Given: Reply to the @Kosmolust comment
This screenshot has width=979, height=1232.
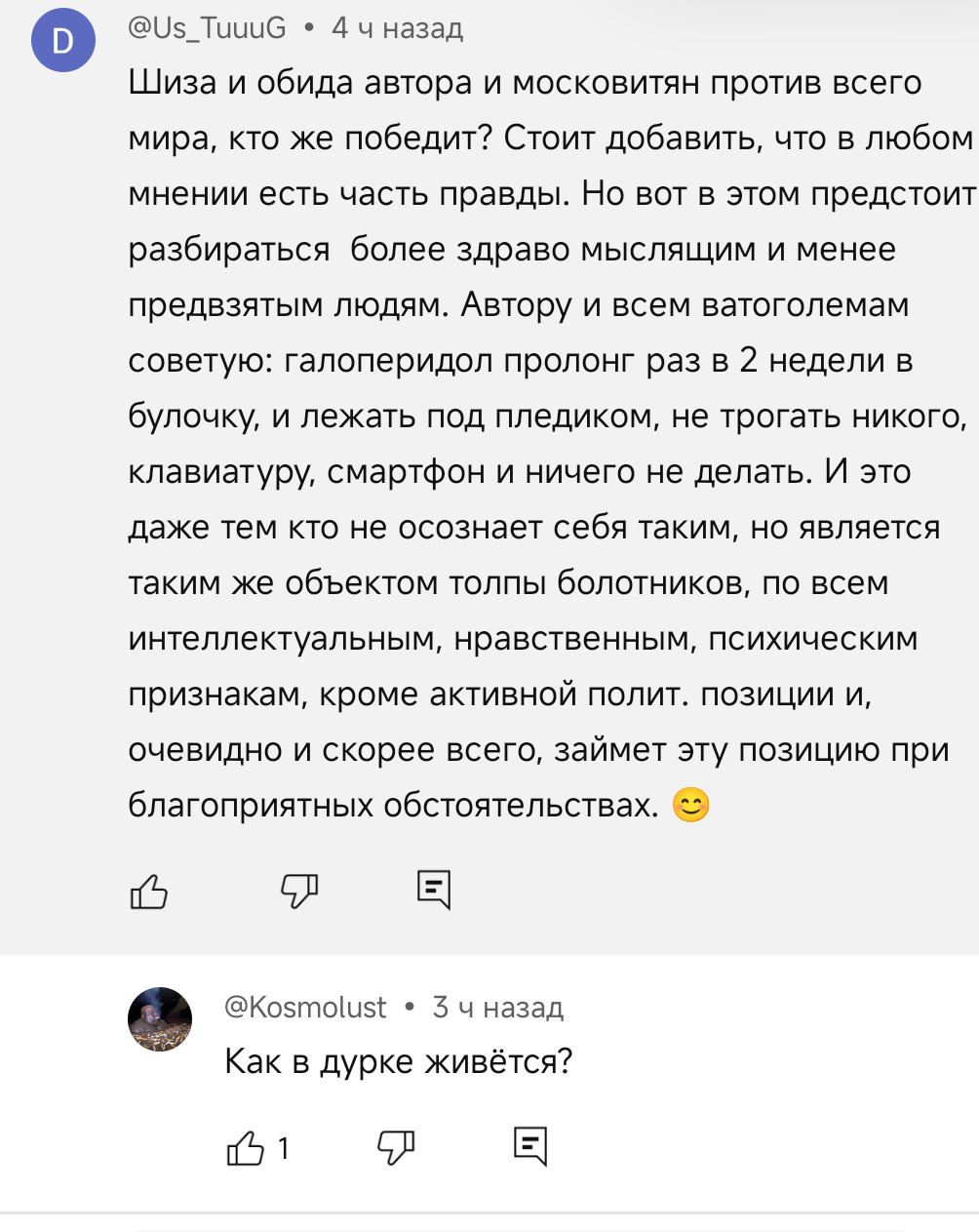Looking at the screenshot, I should click(530, 1146).
